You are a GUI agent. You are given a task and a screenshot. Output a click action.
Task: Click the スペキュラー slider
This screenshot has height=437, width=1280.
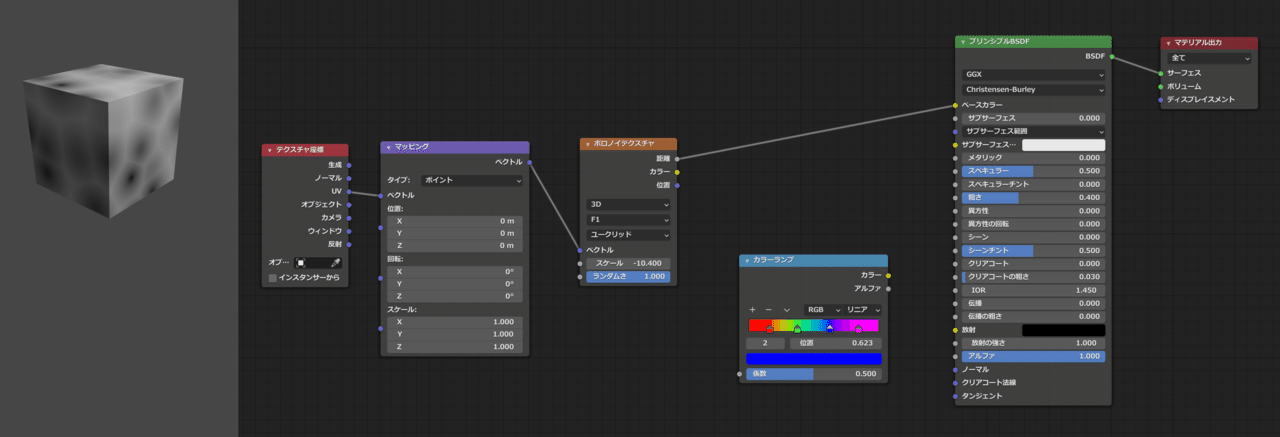[x=1034, y=171]
